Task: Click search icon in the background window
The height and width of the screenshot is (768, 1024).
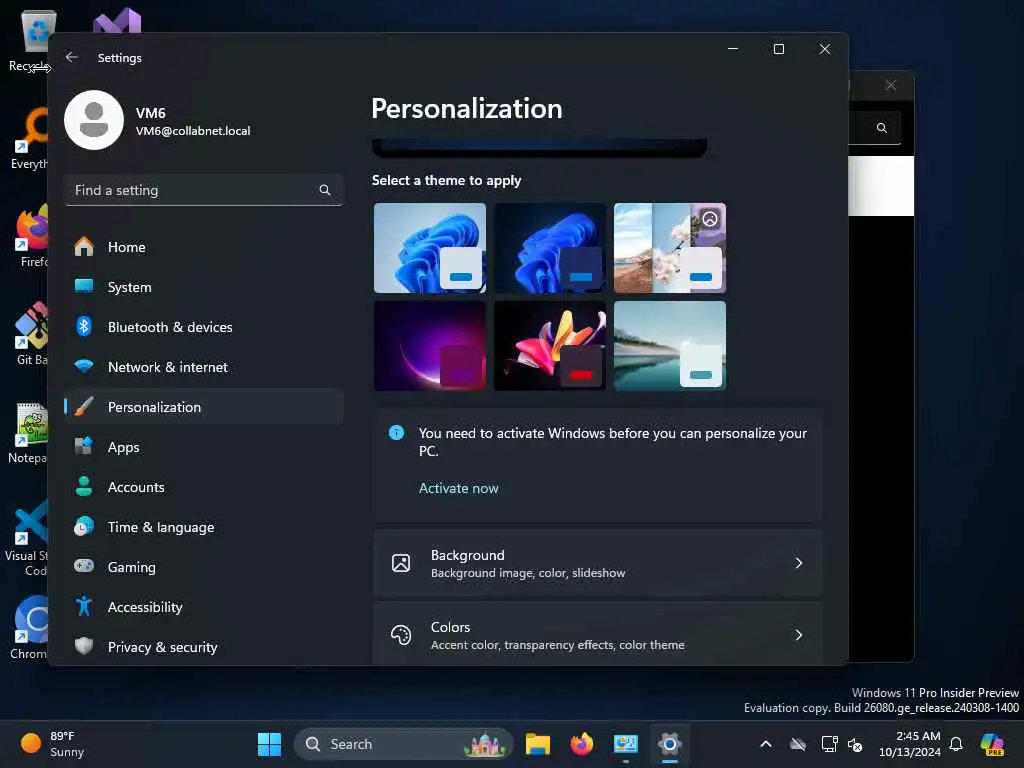Action: (882, 128)
